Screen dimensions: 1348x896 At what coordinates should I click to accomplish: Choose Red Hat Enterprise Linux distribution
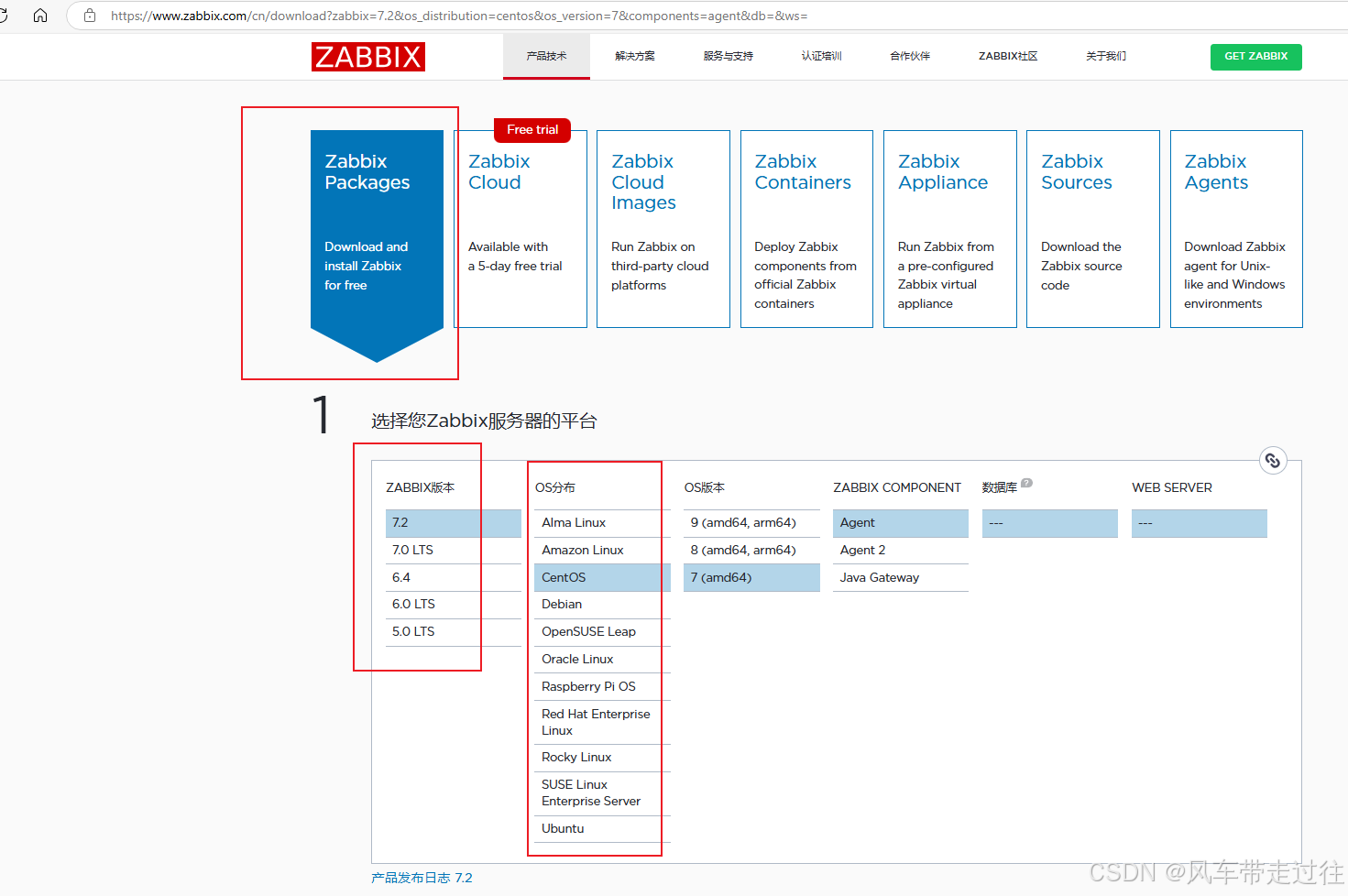tap(603, 723)
